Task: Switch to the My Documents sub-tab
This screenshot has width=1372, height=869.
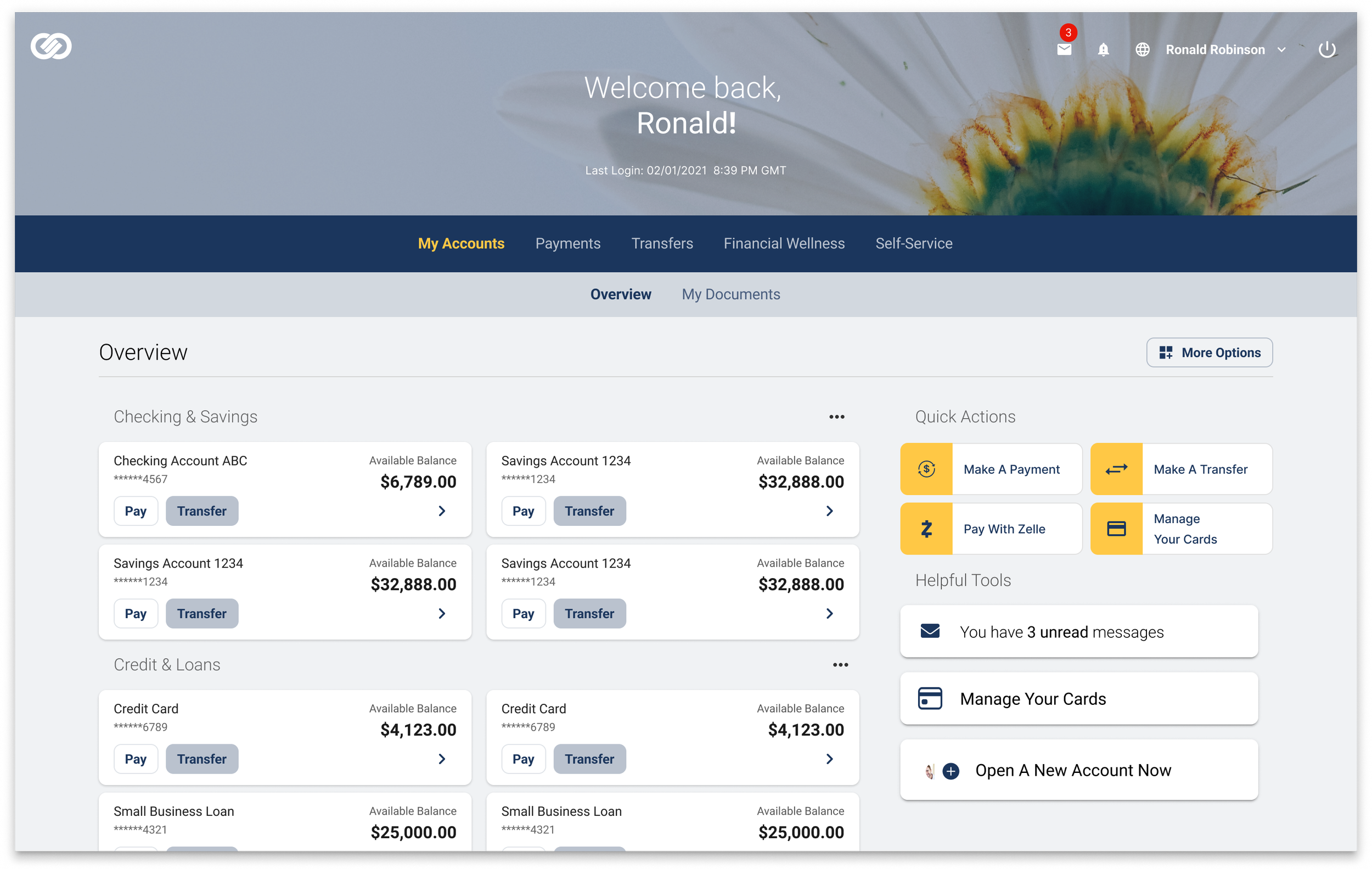Action: (730, 294)
